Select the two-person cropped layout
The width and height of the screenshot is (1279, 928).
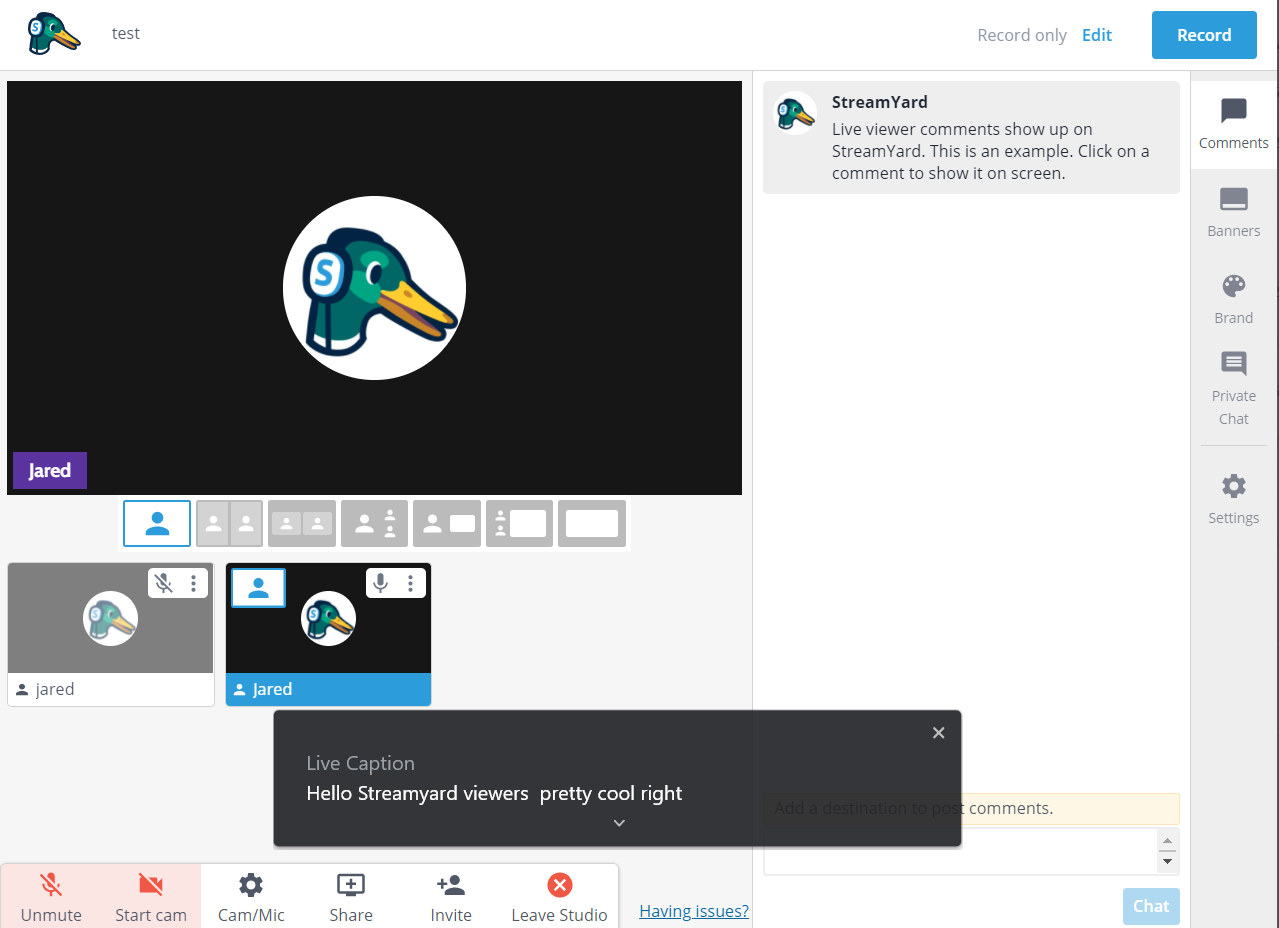point(229,523)
